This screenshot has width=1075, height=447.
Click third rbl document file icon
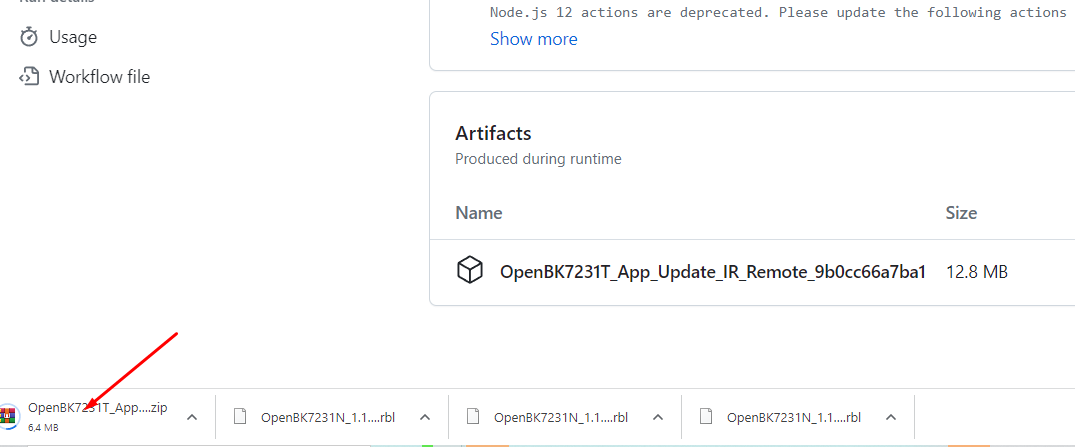point(705,416)
